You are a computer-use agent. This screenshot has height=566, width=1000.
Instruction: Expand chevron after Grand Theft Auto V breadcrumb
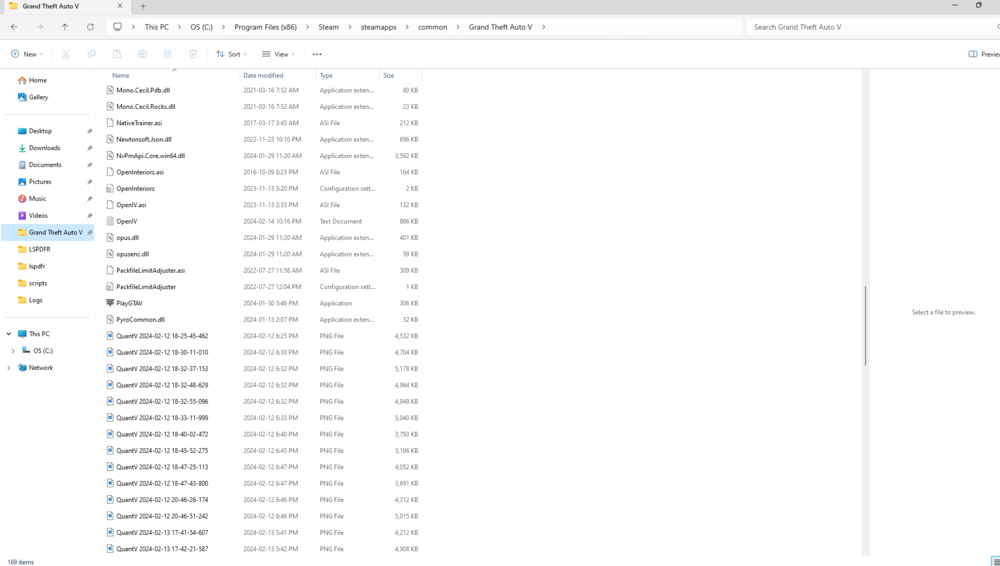(543, 27)
